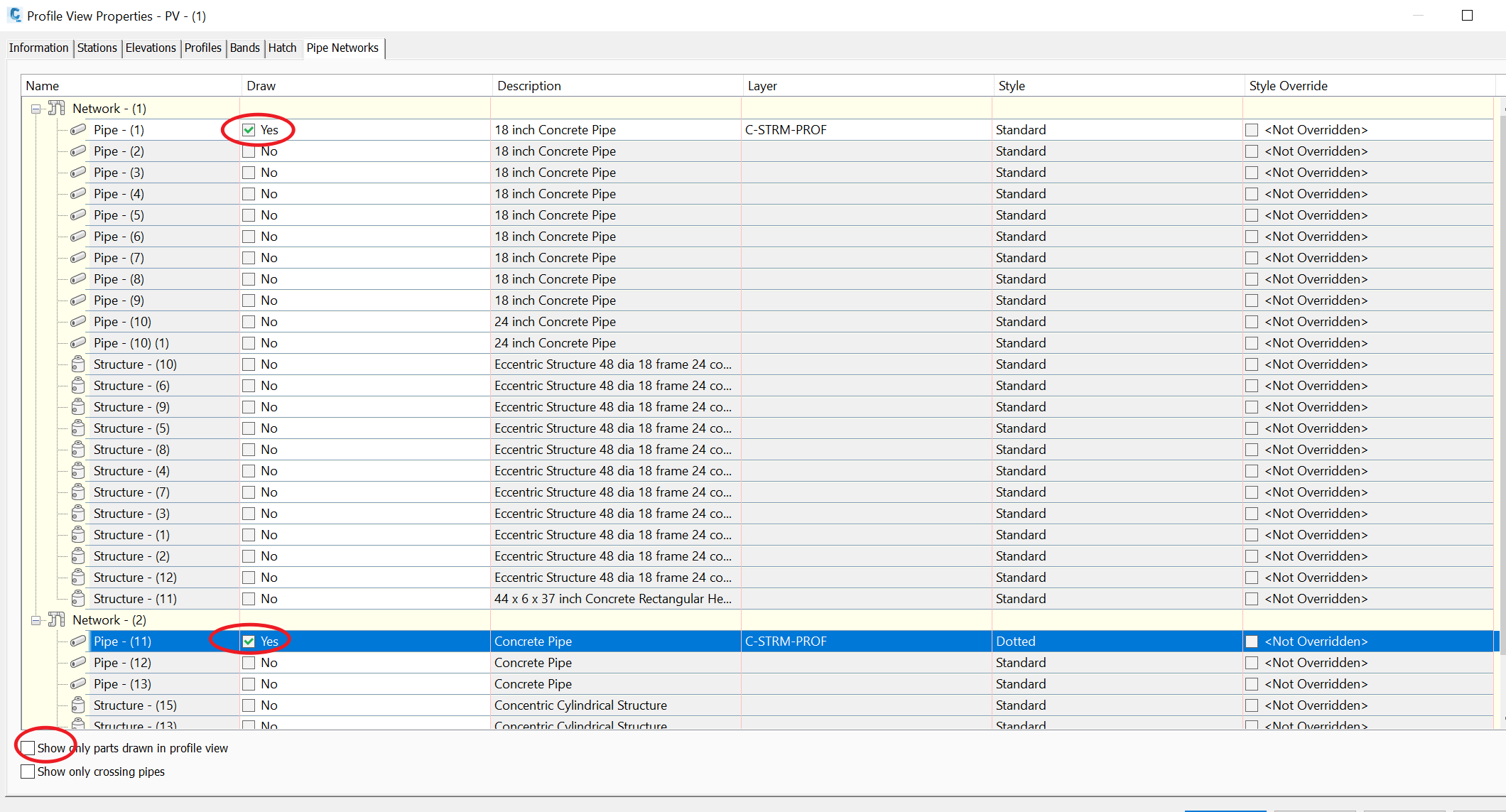The height and width of the screenshot is (812, 1506).
Task: Click the structure icon beside Structure - (15)
Action: click(78, 705)
